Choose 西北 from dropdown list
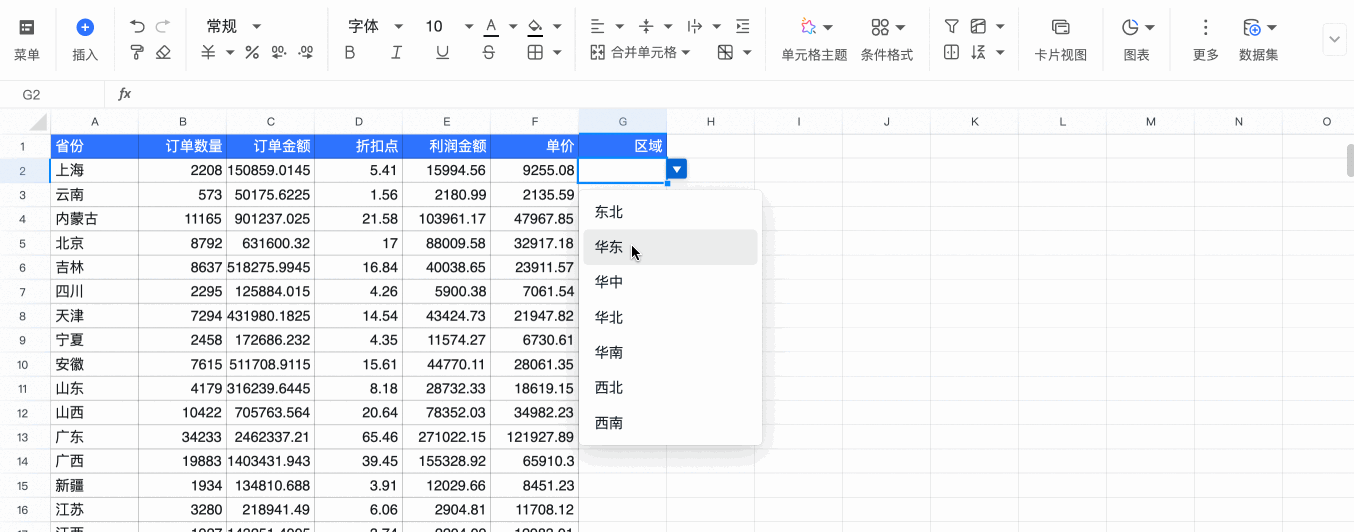Image resolution: width=1354 pixels, height=532 pixels. pyautogui.click(x=670, y=387)
